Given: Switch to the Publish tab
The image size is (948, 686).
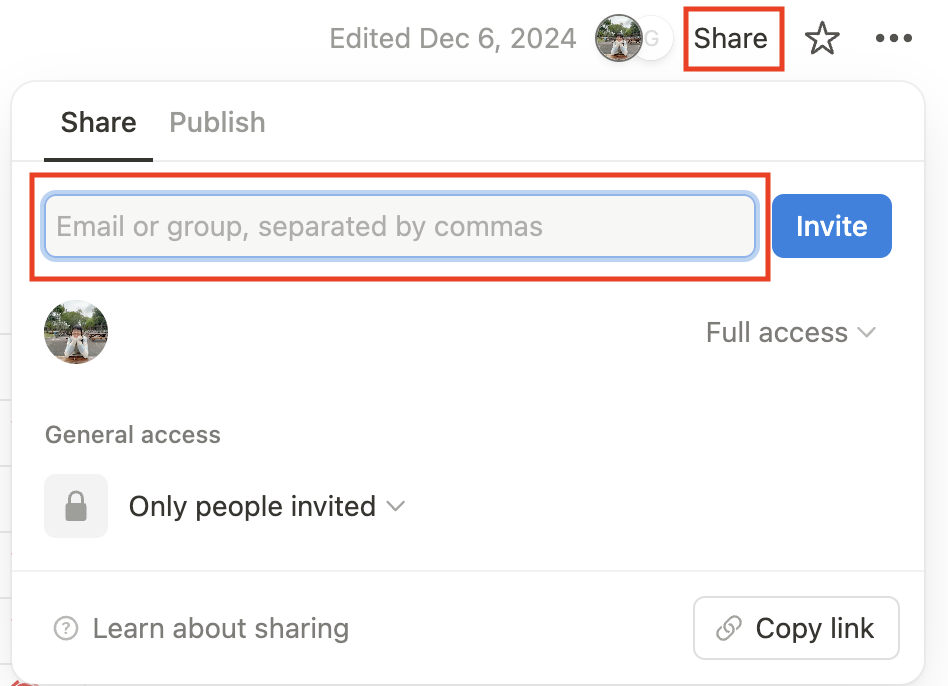Looking at the screenshot, I should click(x=217, y=123).
